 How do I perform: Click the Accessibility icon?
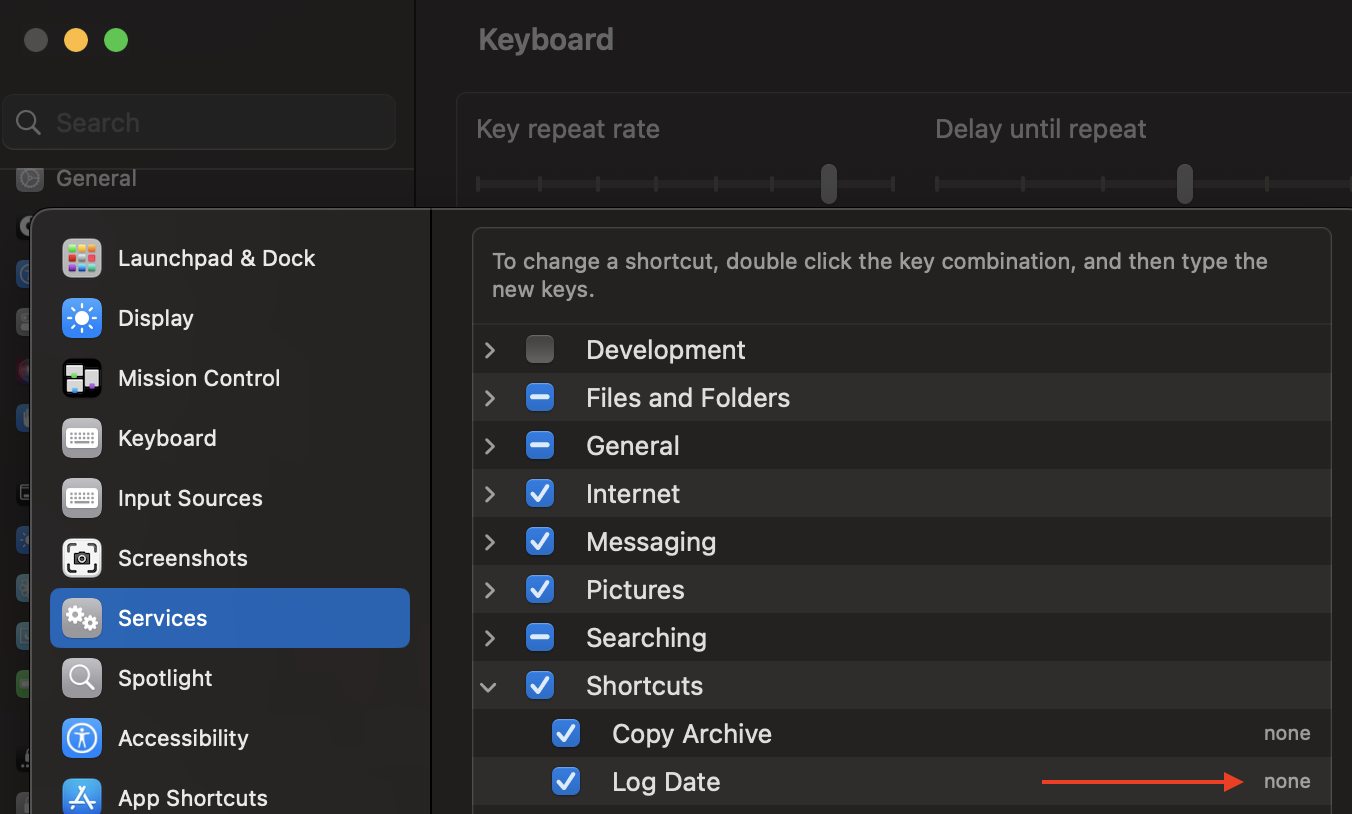point(82,738)
